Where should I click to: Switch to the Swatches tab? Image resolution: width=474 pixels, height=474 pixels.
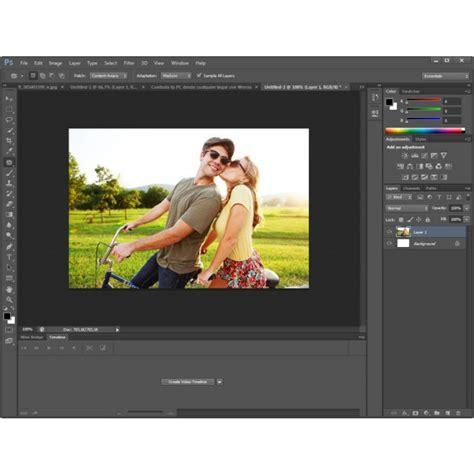coord(410,91)
